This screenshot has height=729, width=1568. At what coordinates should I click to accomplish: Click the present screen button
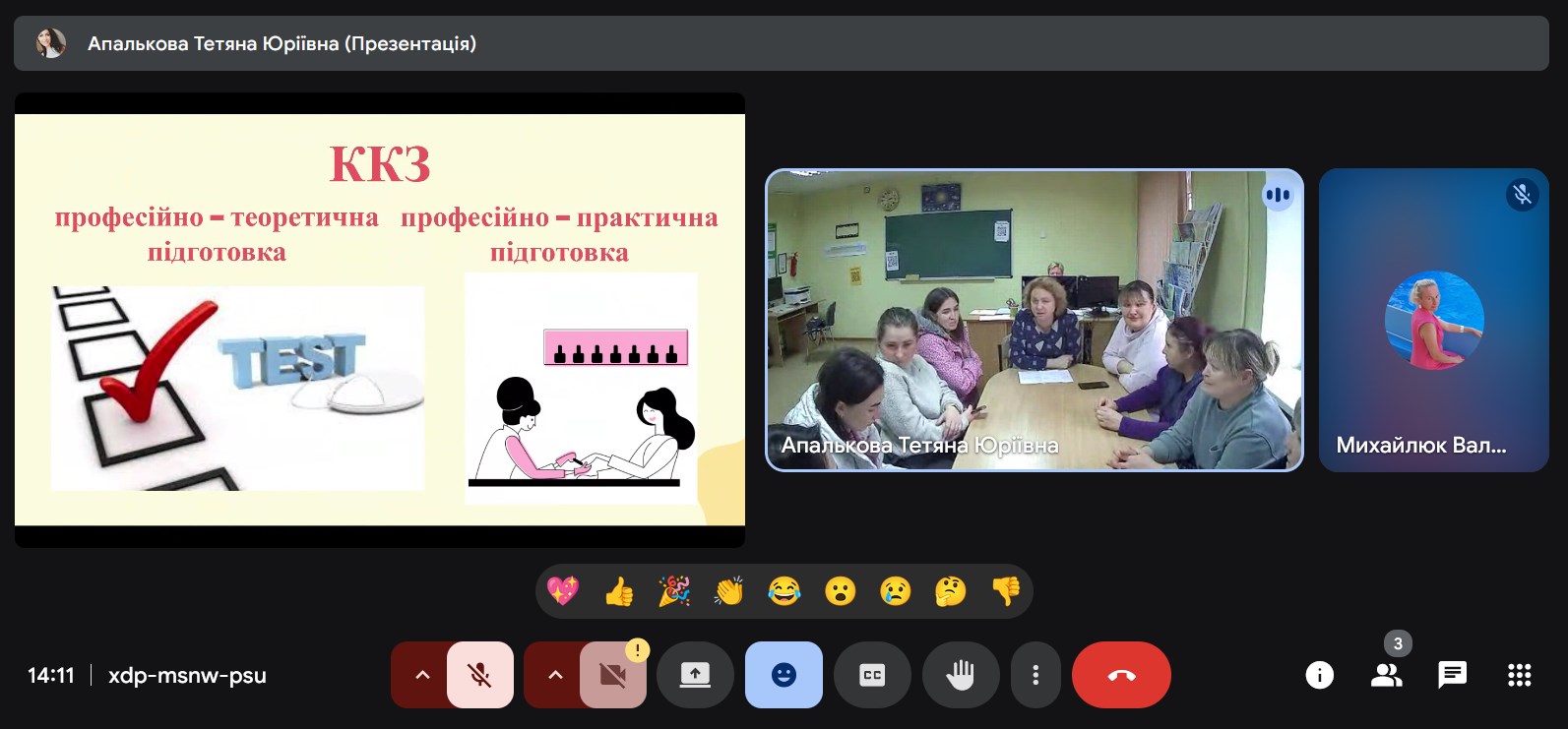point(695,675)
